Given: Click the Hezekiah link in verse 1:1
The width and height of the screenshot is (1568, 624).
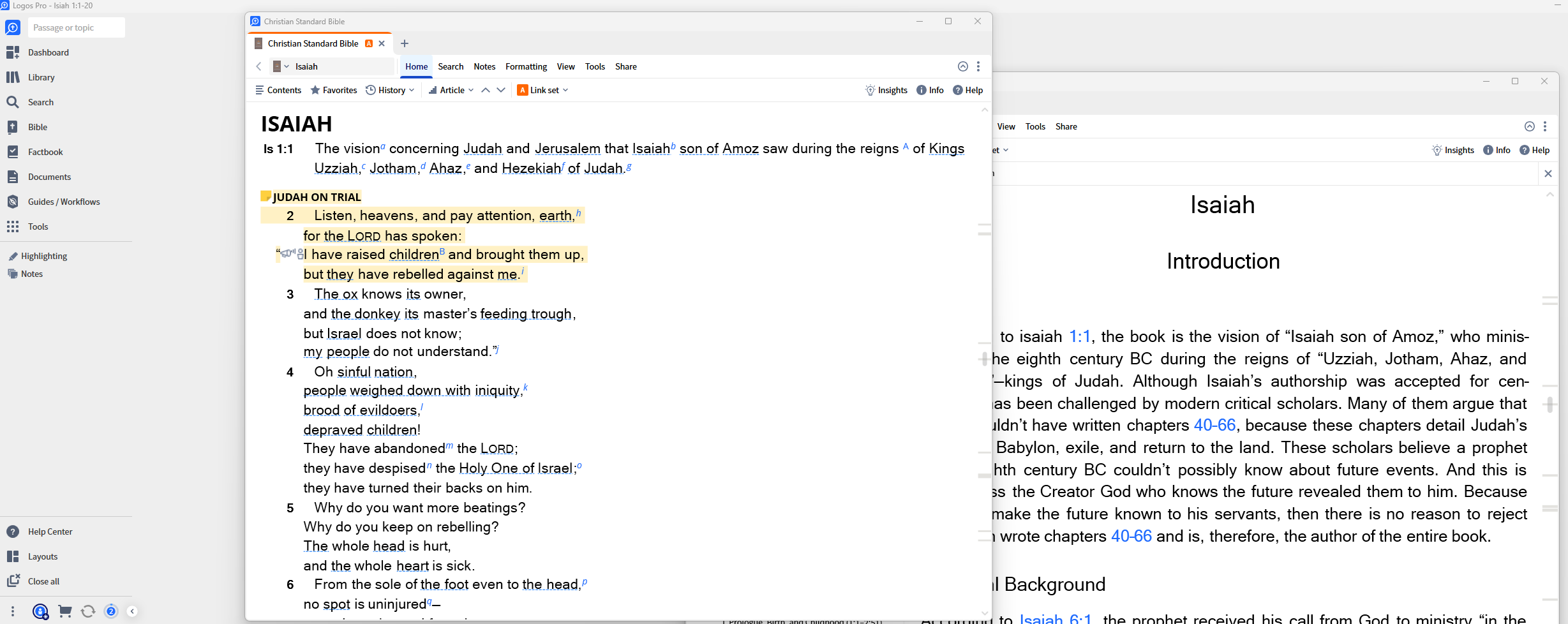Looking at the screenshot, I should pos(531,168).
